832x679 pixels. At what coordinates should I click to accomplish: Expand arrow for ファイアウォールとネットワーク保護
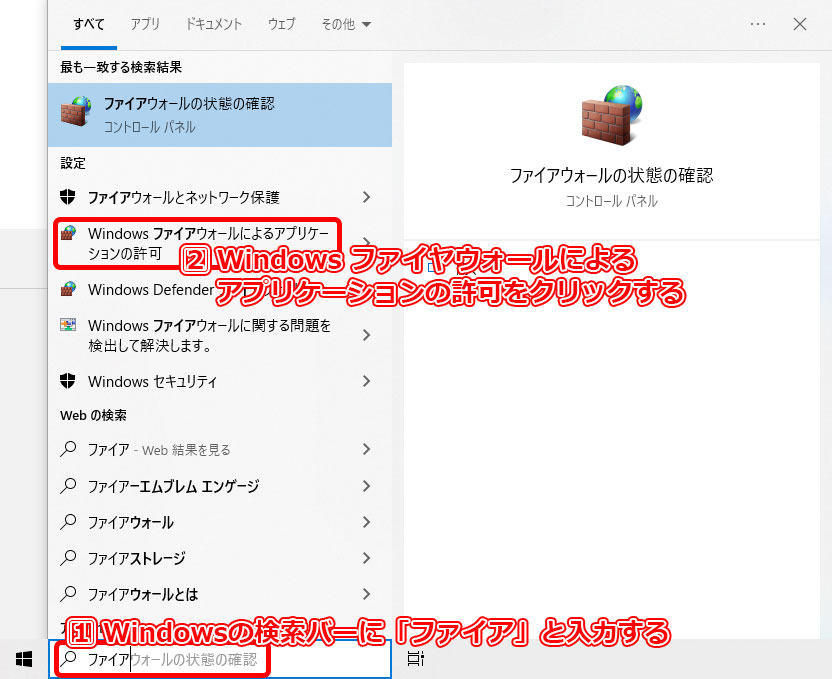(367, 197)
